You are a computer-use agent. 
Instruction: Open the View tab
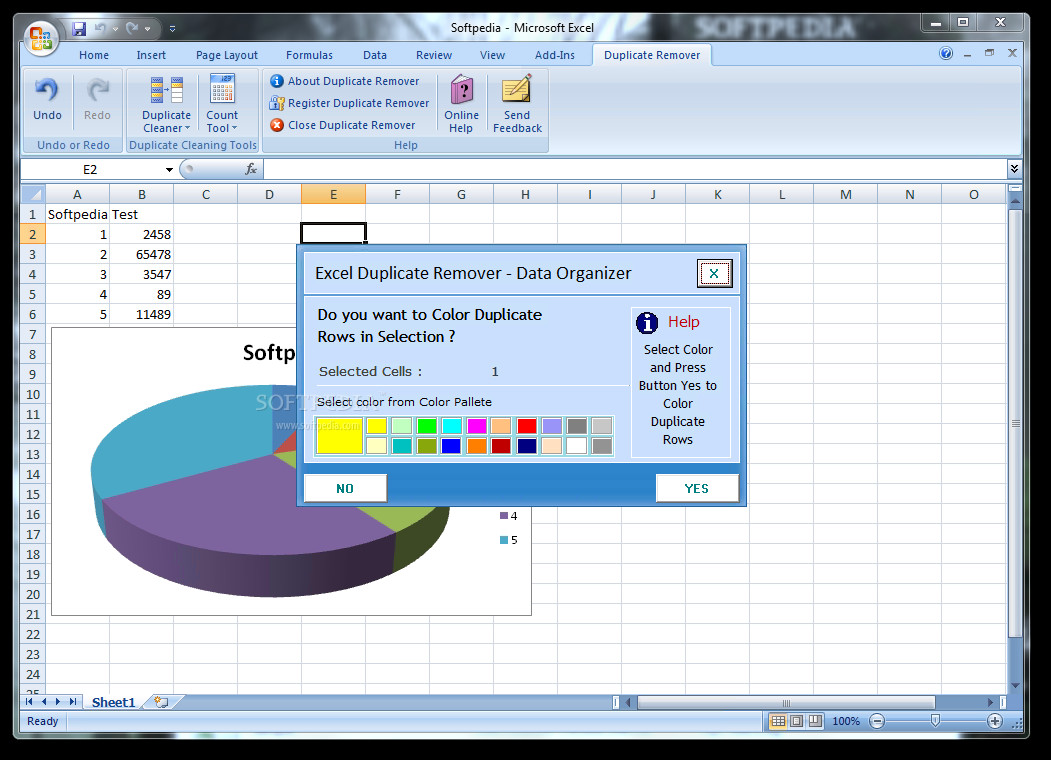pos(492,55)
